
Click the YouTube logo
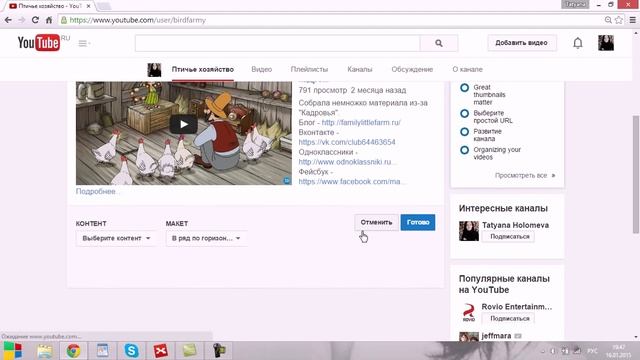[39, 42]
